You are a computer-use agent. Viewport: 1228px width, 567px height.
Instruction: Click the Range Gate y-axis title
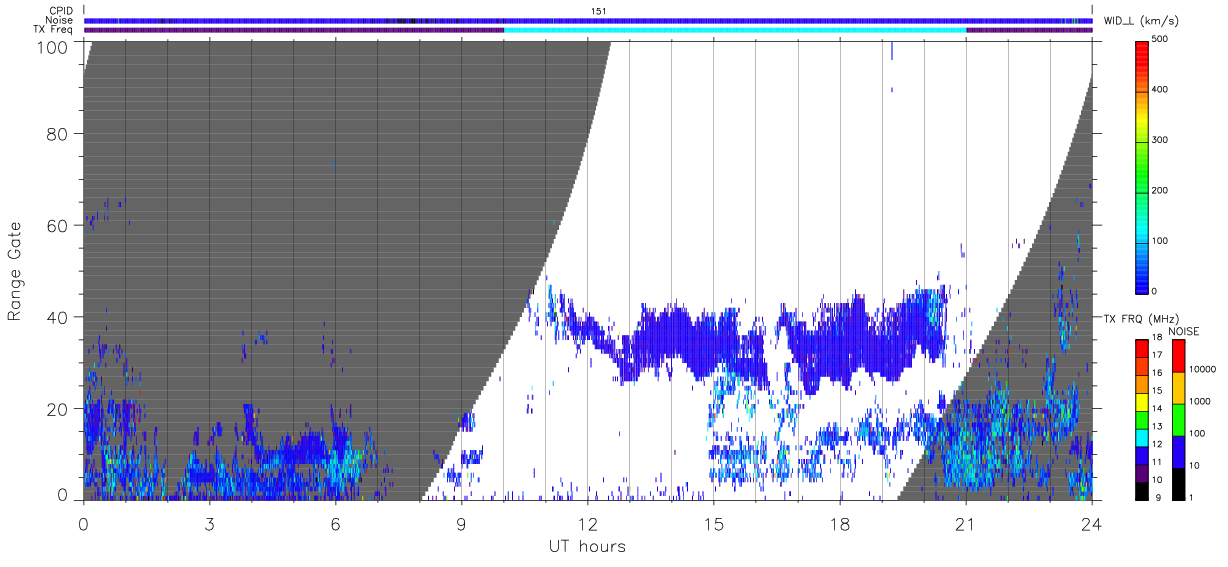click(x=15, y=271)
